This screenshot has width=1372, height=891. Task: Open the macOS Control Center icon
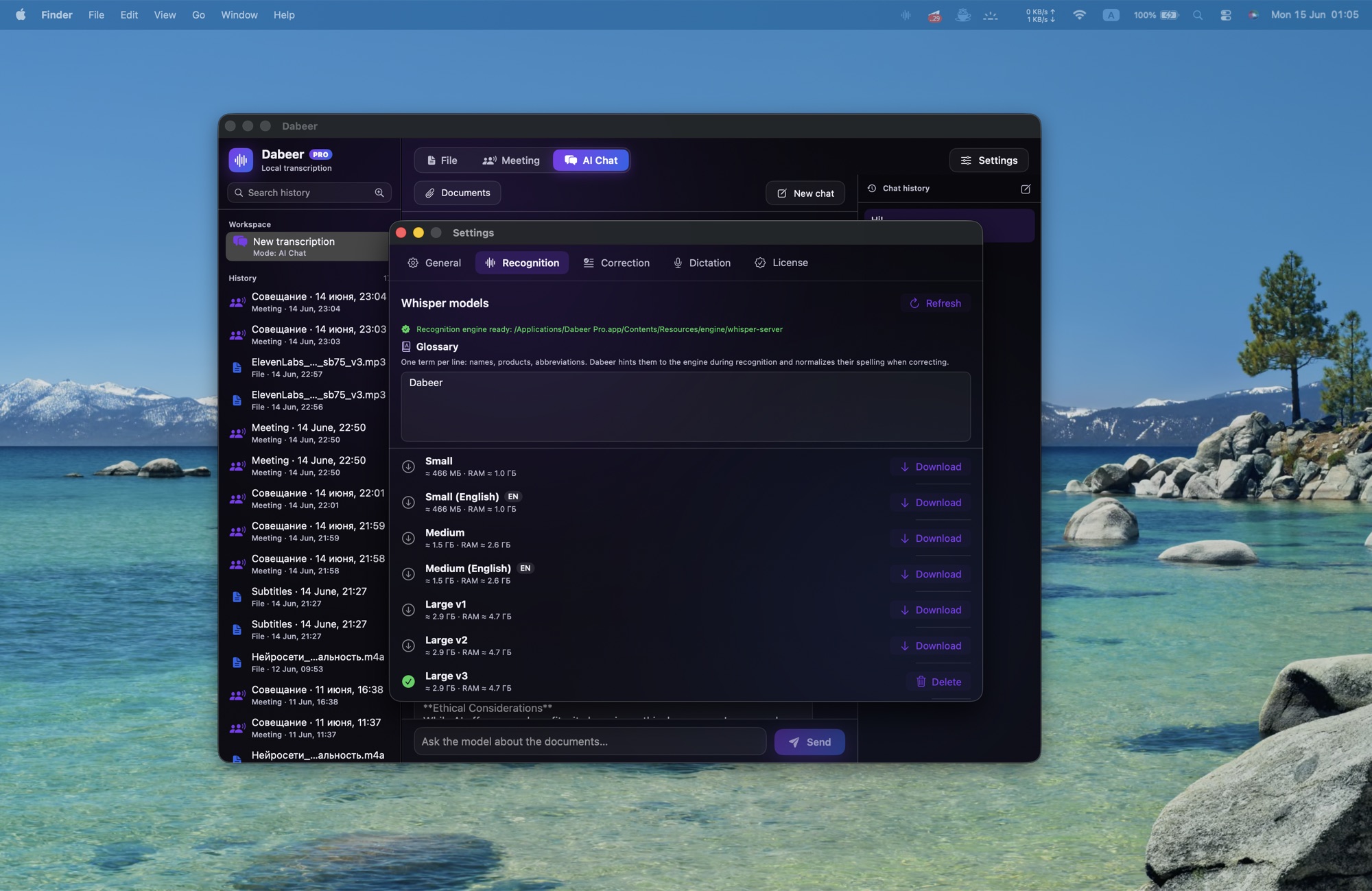(1226, 14)
